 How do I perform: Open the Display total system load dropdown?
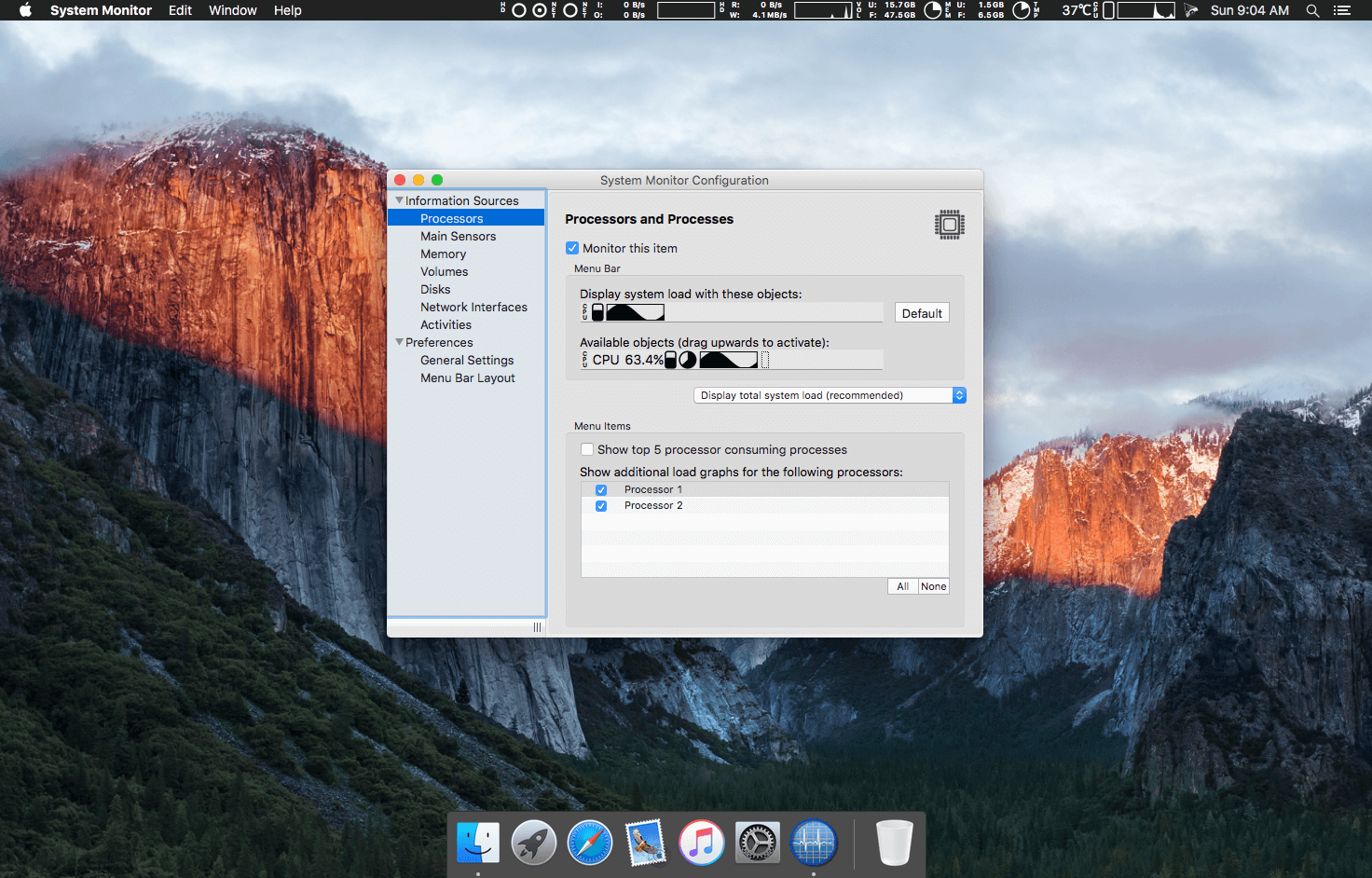click(x=830, y=395)
